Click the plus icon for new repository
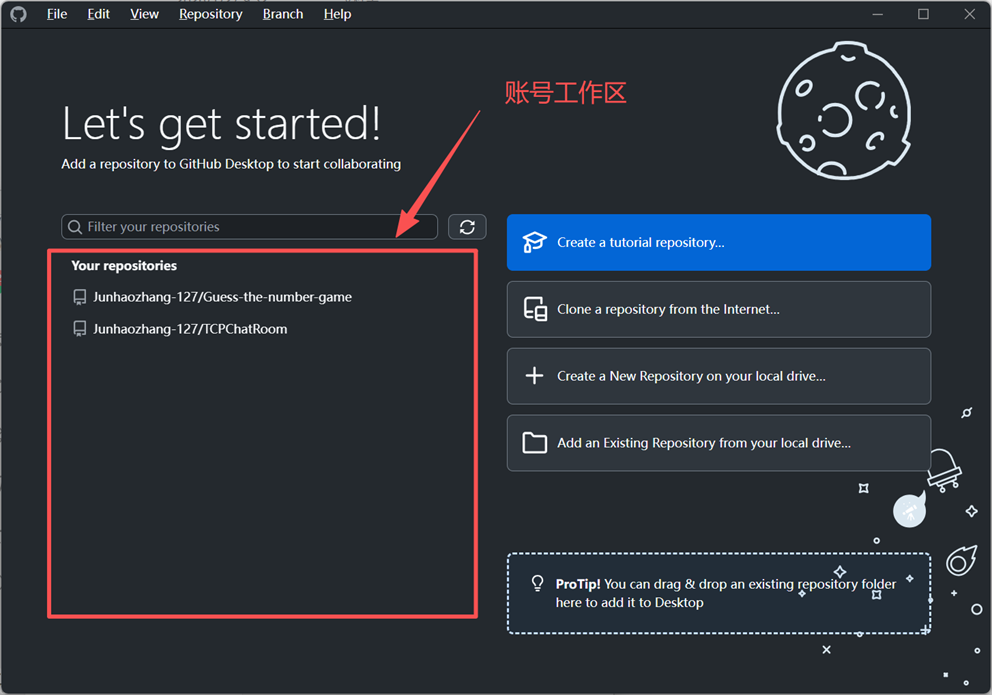This screenshot has width=992, height=695. point(535,376)
